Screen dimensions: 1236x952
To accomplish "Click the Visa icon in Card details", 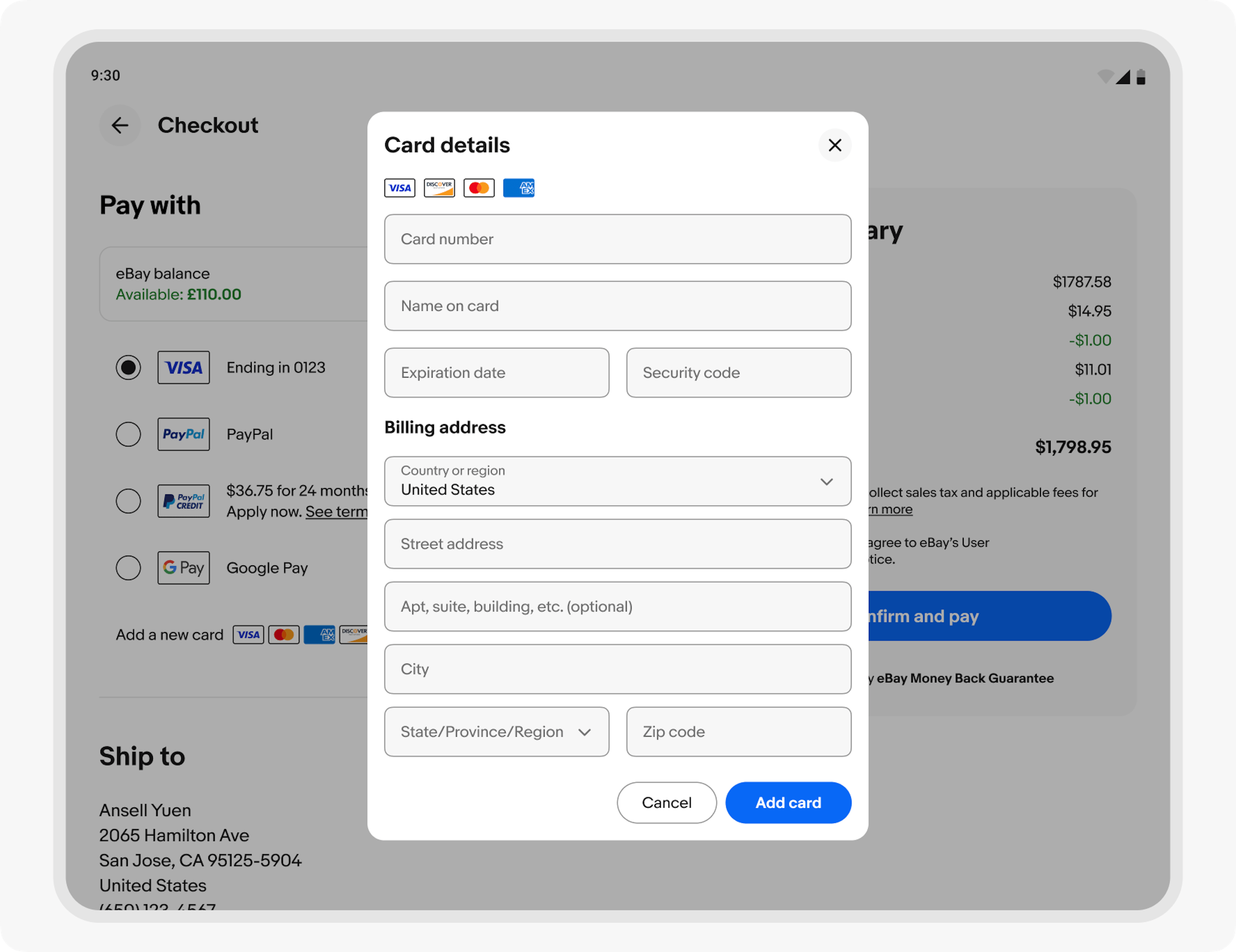I will [x=399, y=188].
